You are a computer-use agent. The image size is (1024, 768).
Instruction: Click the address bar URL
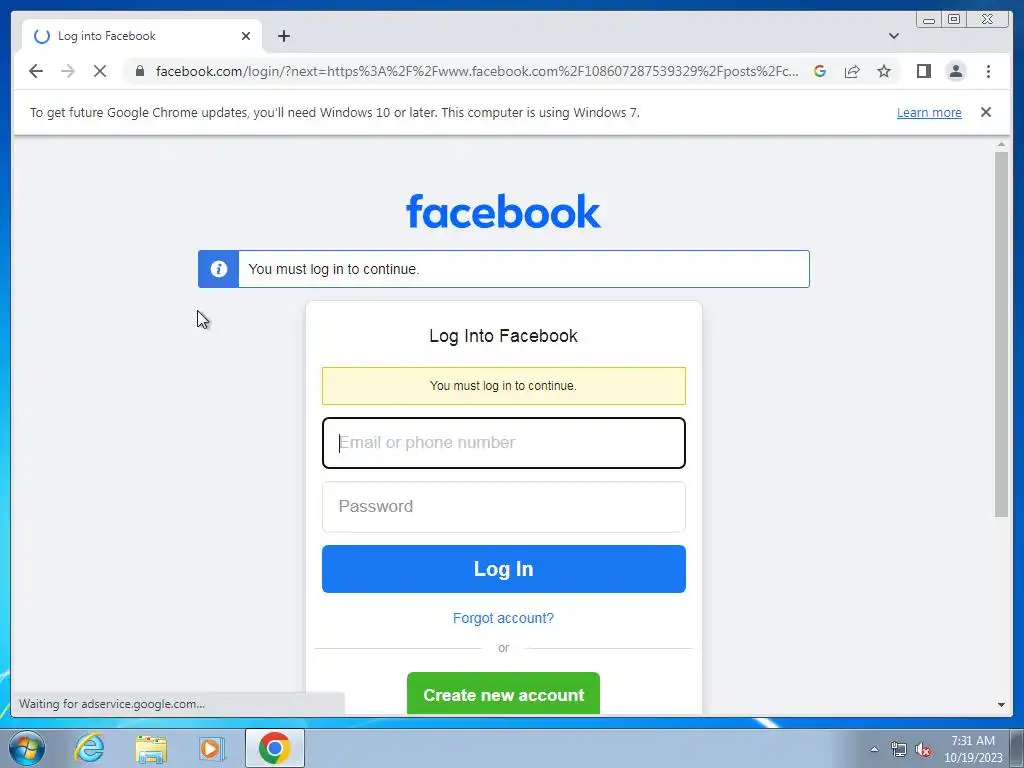[x=477, y=71]
